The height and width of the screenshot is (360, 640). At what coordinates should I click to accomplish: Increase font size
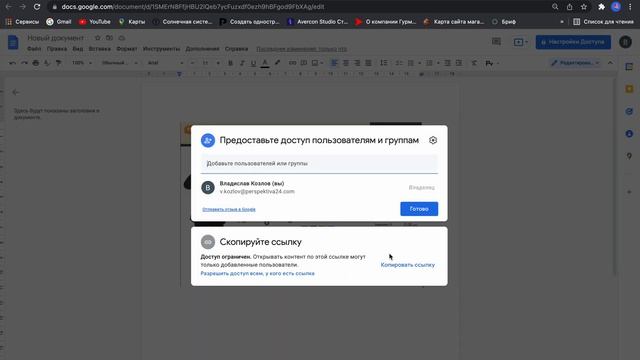[218, 63]
